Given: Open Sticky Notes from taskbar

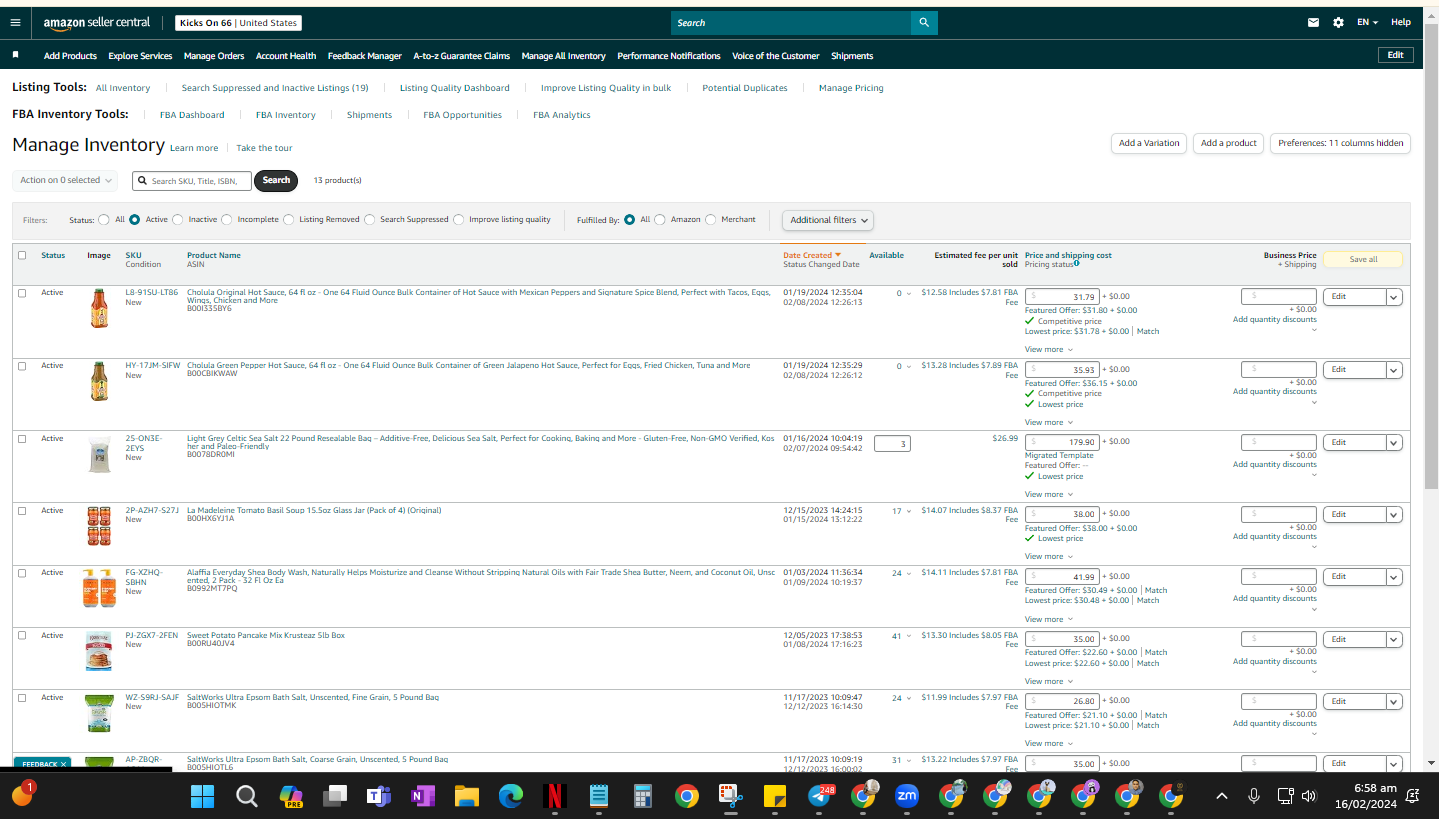Looking at the screenshot, I should 774,796.
